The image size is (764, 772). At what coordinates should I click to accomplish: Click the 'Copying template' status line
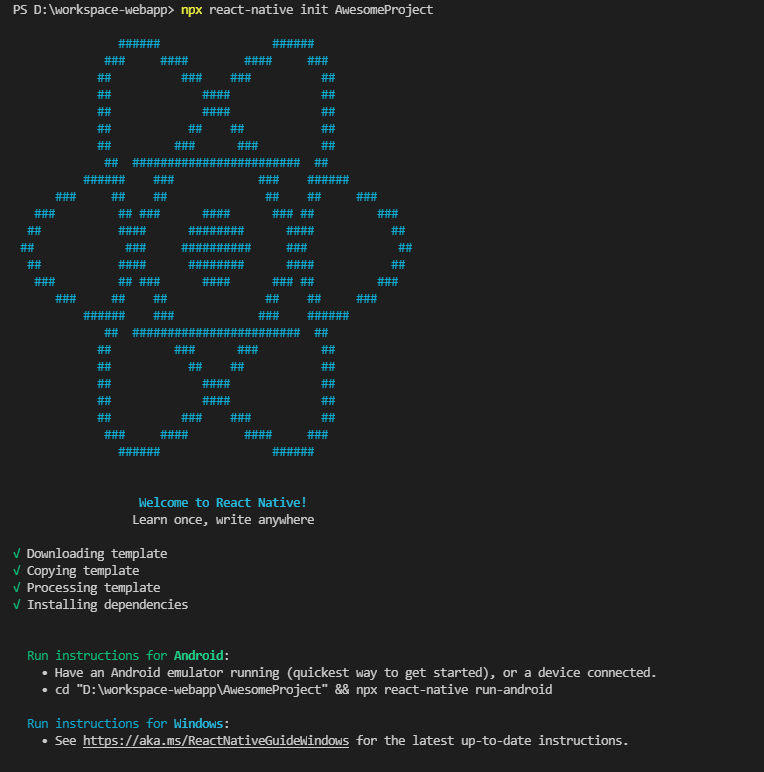click(83, 571)
